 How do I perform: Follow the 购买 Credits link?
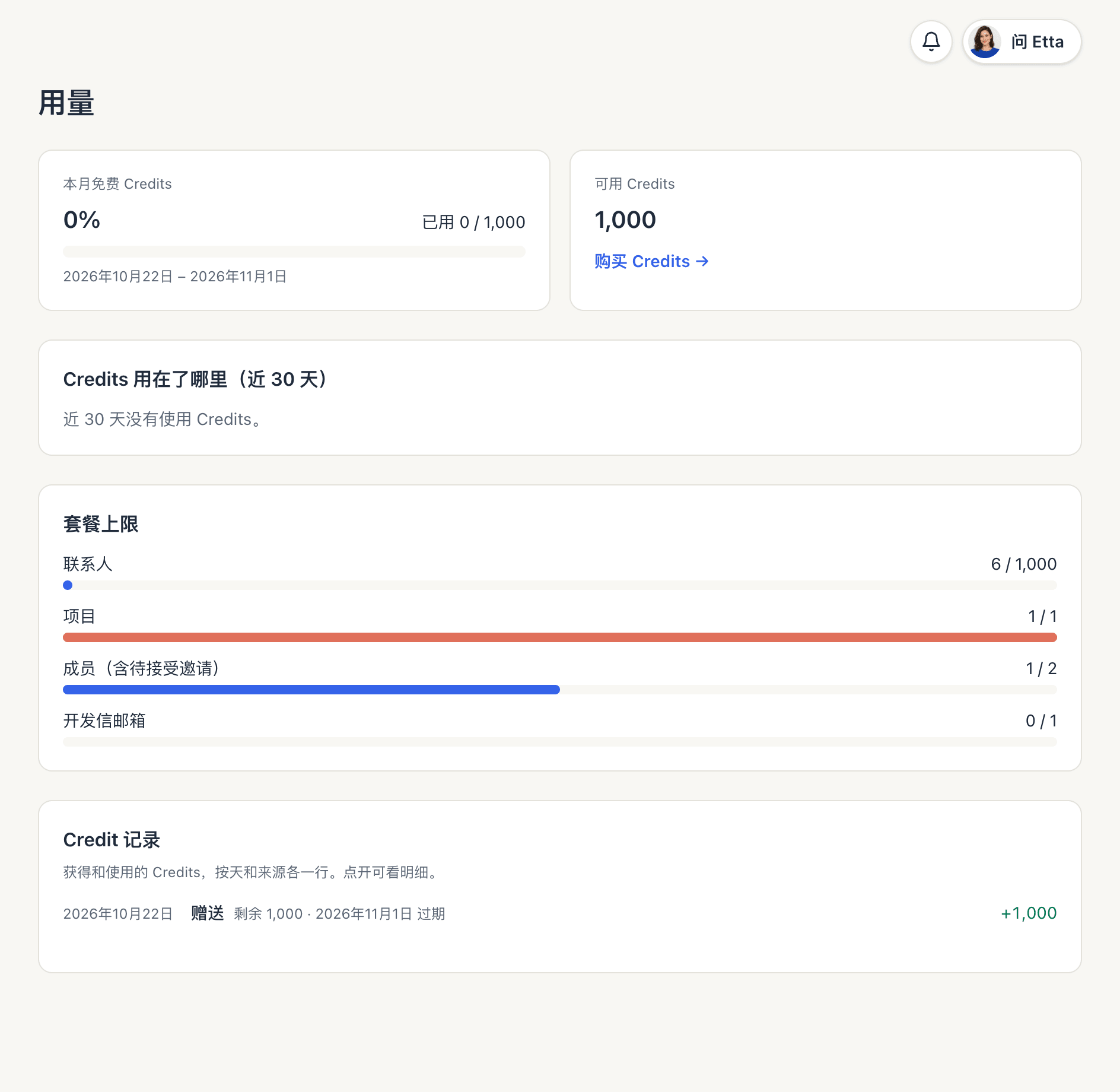point(651,261)
